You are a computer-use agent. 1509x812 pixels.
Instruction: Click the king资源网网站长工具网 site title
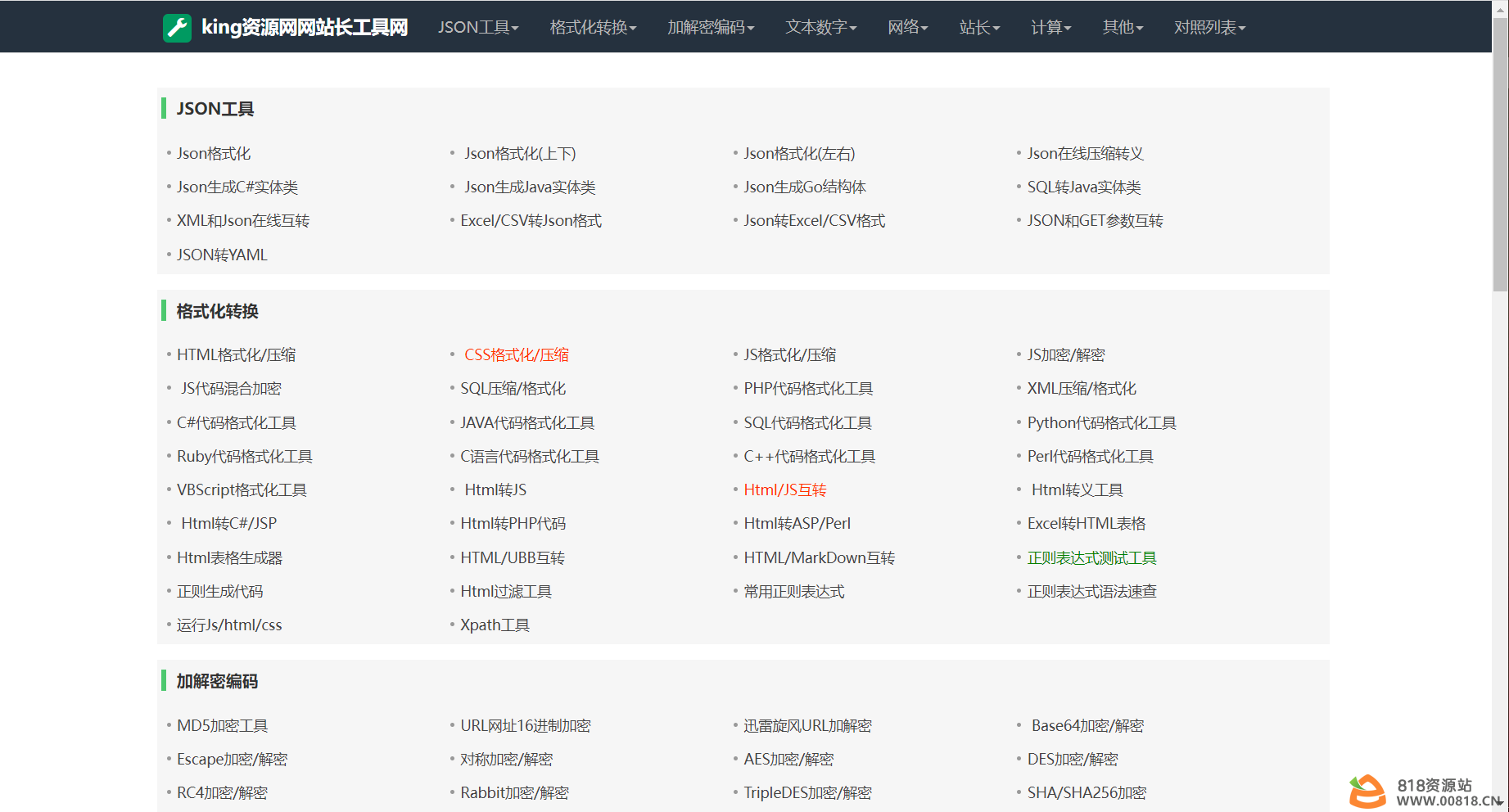click(x=305, y=27)
